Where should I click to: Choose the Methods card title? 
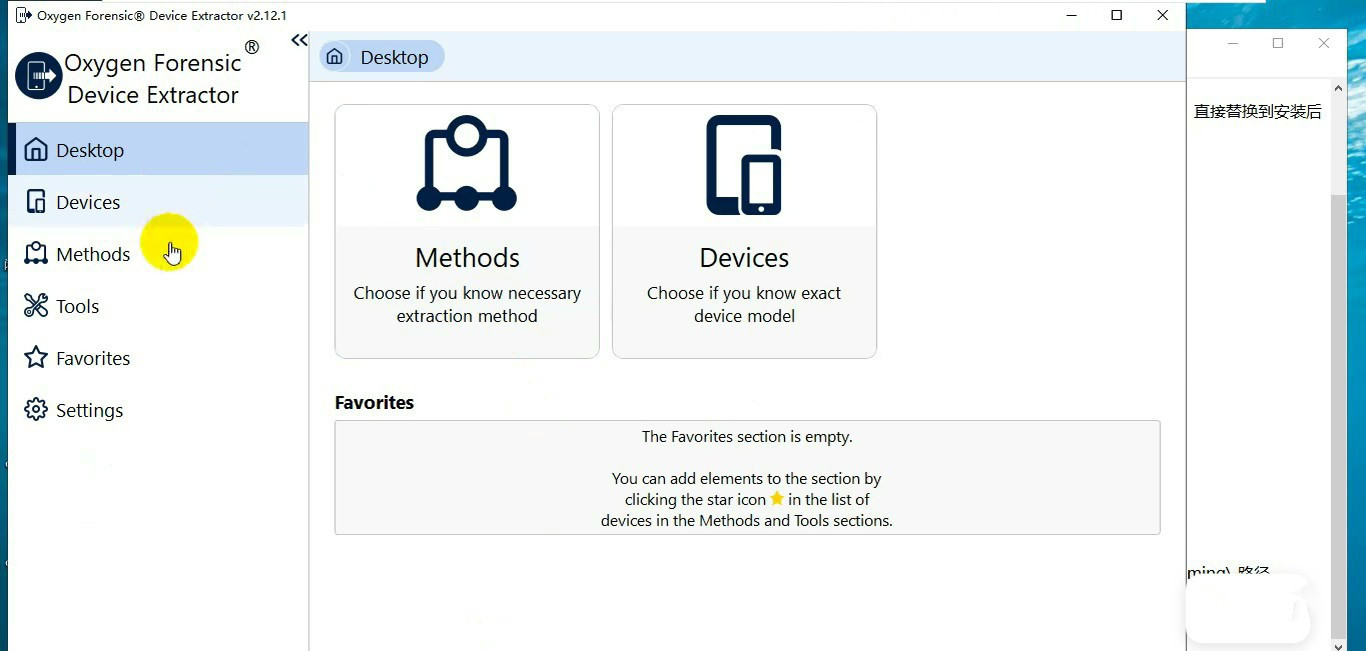pyautogui.click(x=467, y=258)
